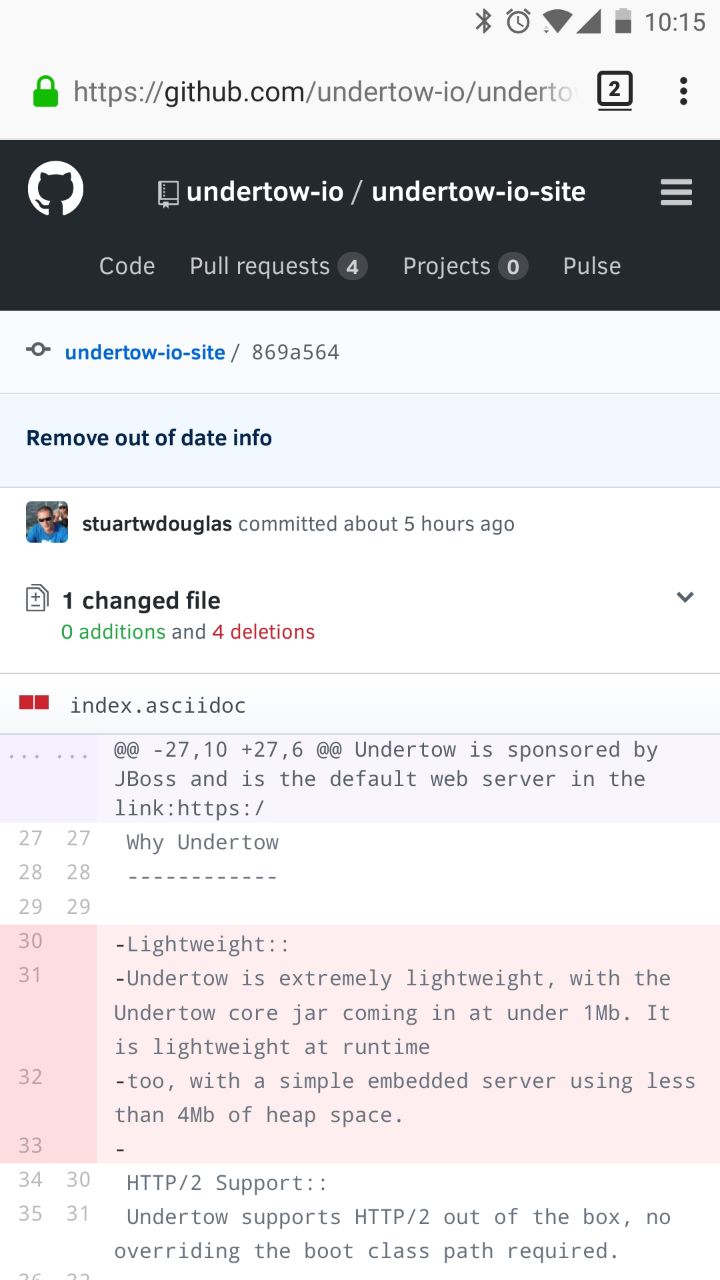Open the hamburger navigation menu
This screenshot has height=1280, width=720.
[x=676, y=192]
